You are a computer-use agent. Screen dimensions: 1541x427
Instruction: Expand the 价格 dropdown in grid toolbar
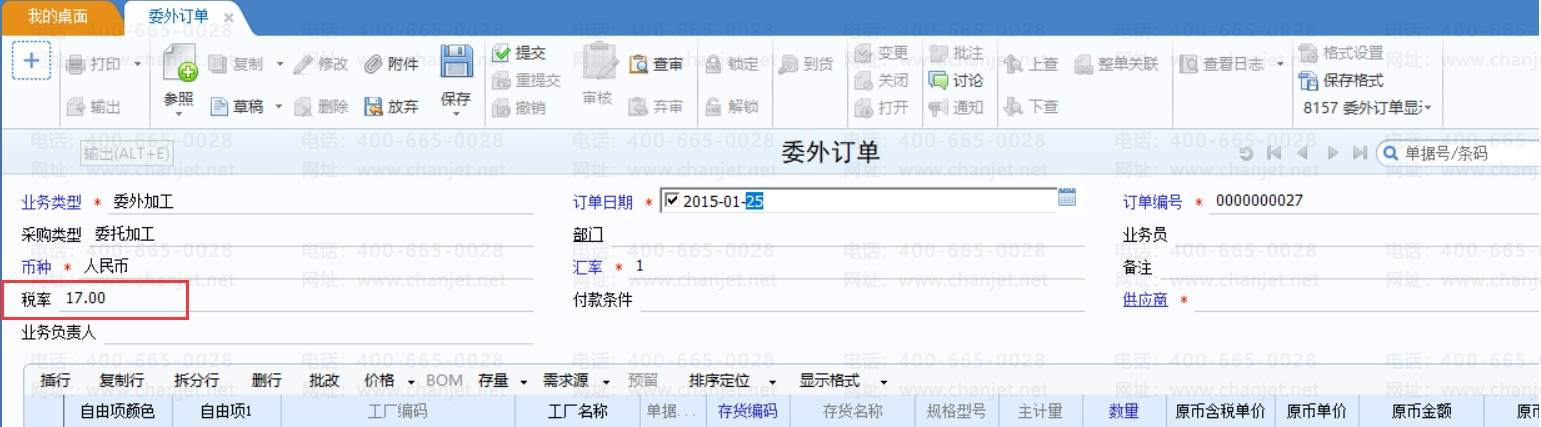(411, 381)
